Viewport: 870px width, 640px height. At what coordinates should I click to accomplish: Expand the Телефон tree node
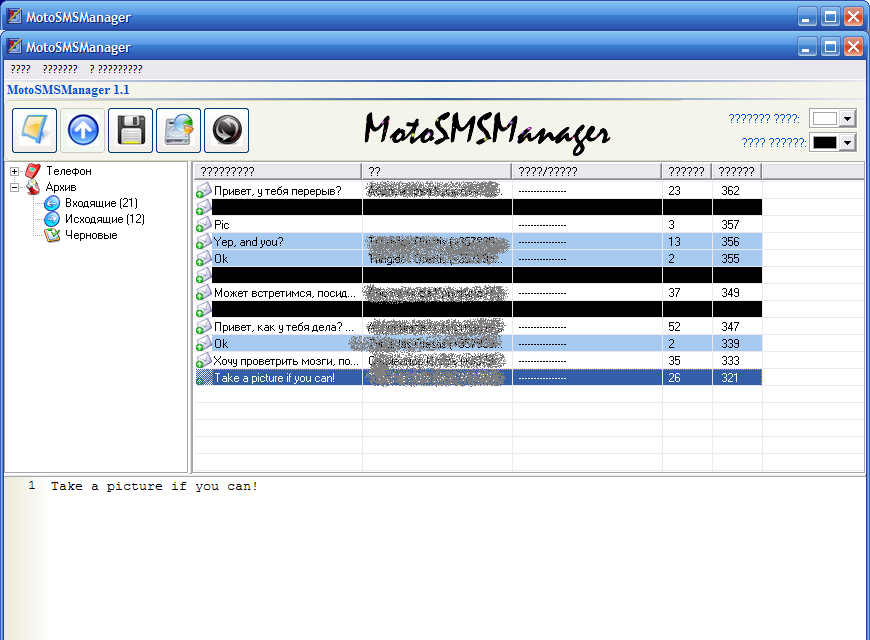click(15, 172)
